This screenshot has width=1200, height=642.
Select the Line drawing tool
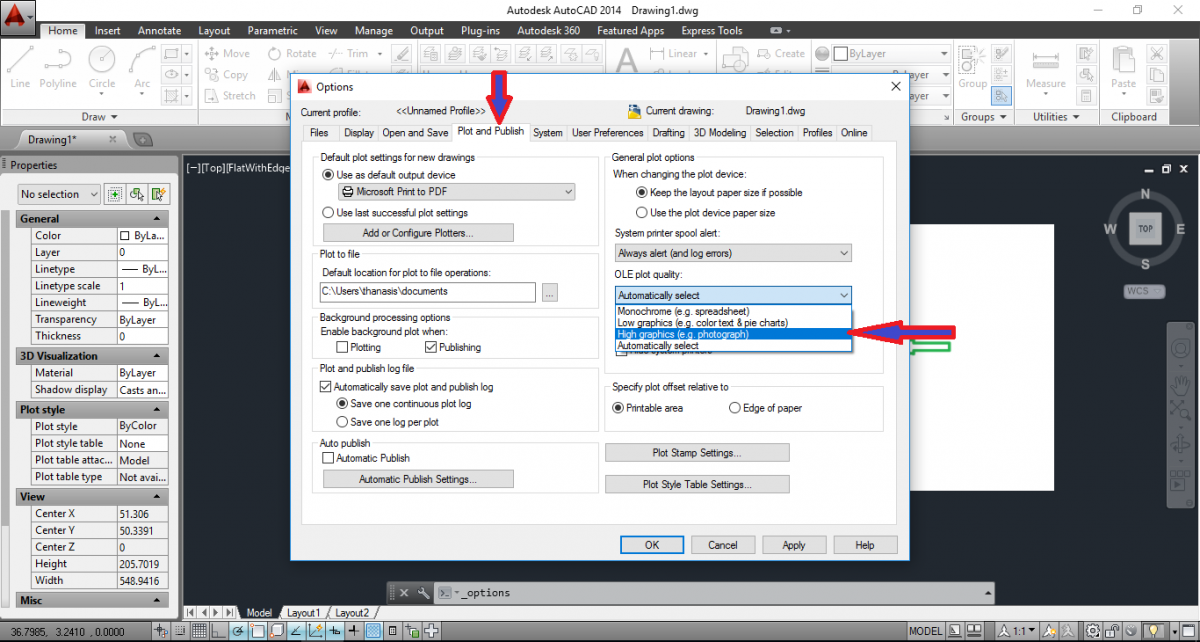(20, 67)
